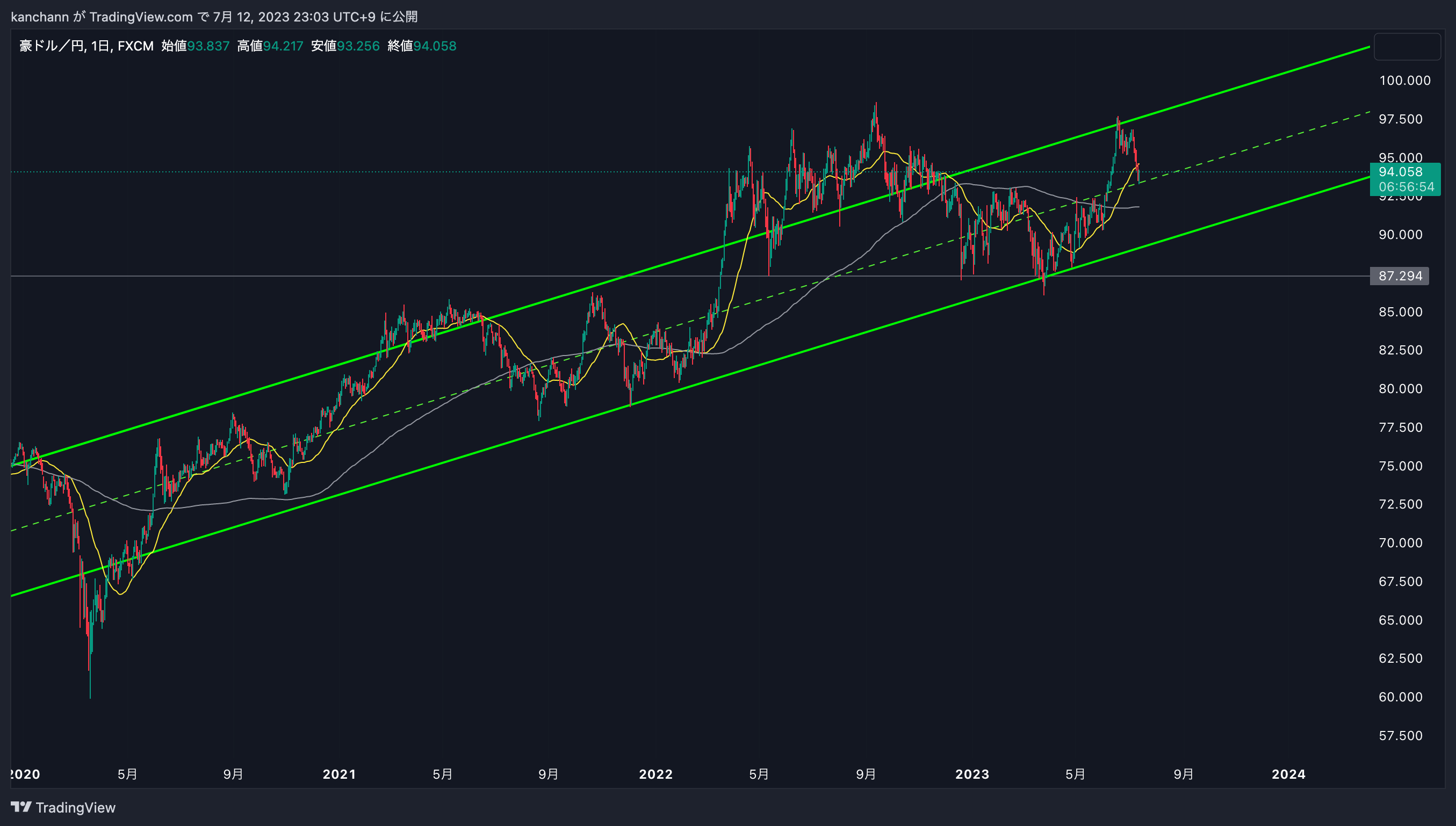Click the 100.000 price axis label
The image size is (1456, 826).
[x=1404, y=81]
